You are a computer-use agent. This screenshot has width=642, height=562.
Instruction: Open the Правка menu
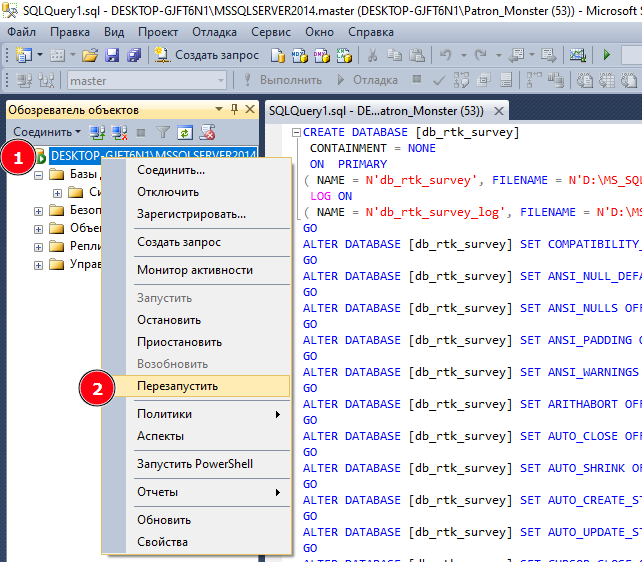coord(70,32)
